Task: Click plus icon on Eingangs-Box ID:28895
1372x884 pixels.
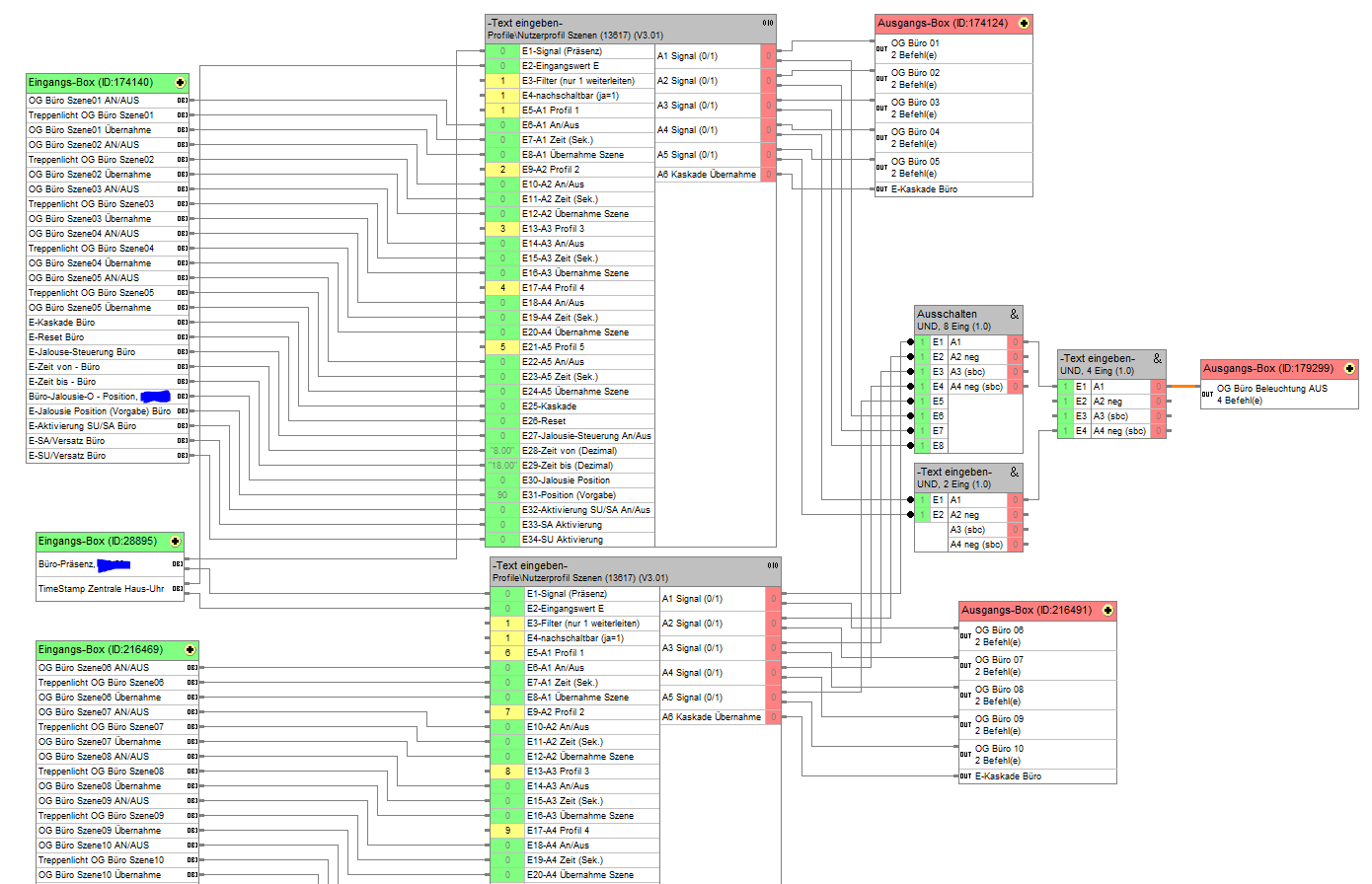Action: coord(175,542)
